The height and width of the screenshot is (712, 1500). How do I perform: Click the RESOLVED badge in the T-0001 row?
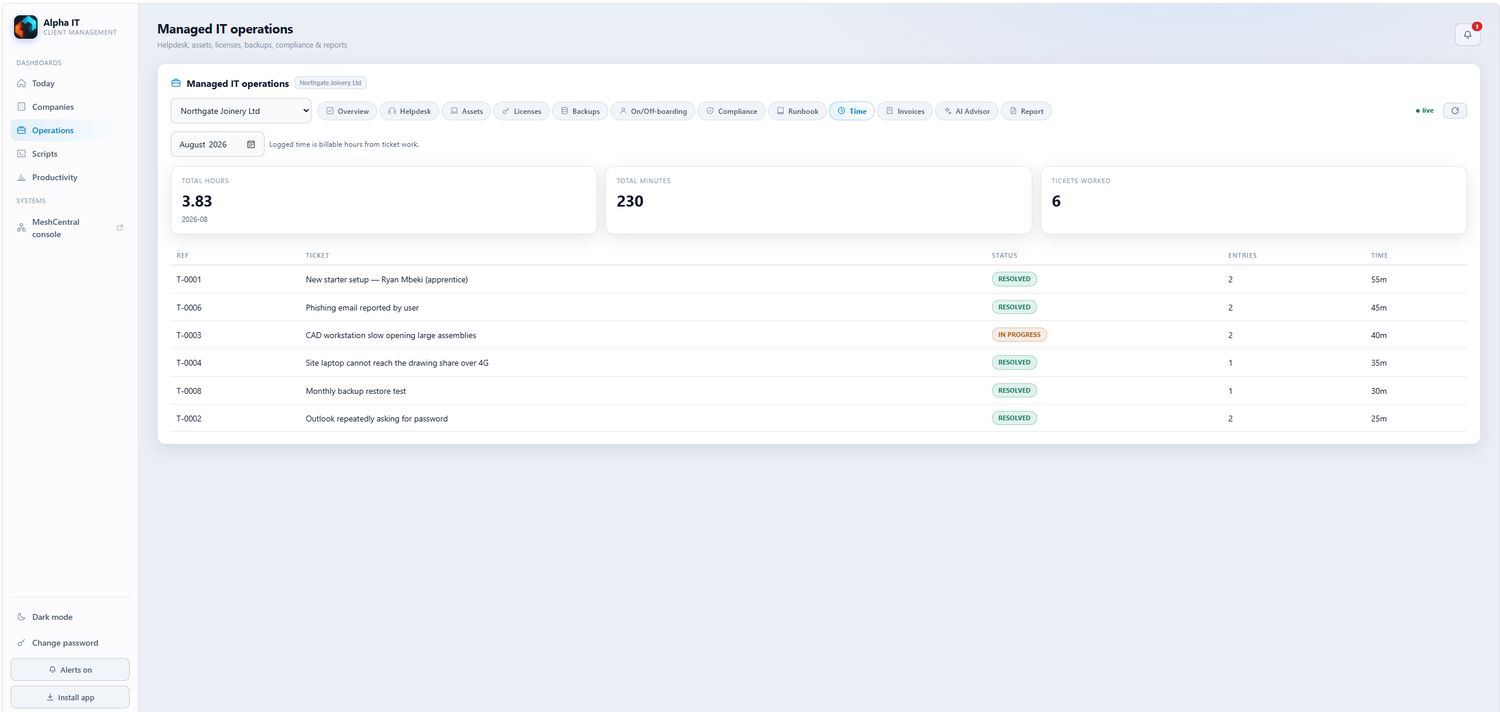tap(1014, 279)
